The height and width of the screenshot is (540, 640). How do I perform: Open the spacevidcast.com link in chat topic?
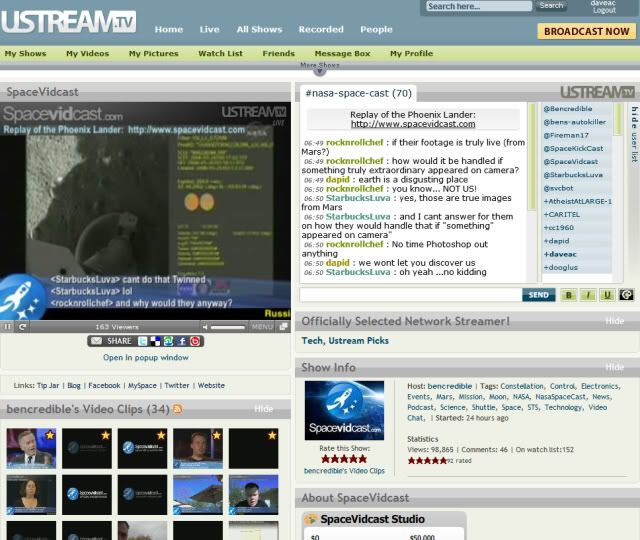413,124
